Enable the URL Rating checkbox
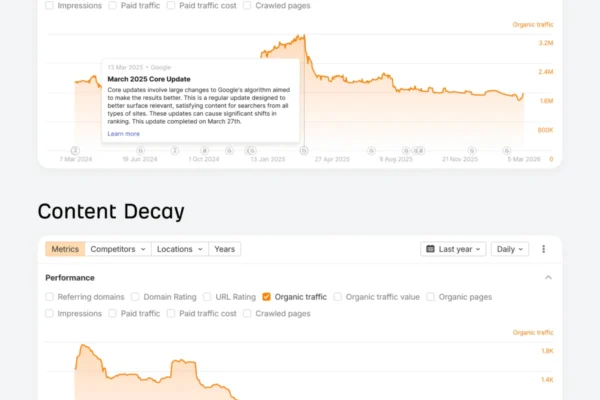 click(x=207, y=297)
